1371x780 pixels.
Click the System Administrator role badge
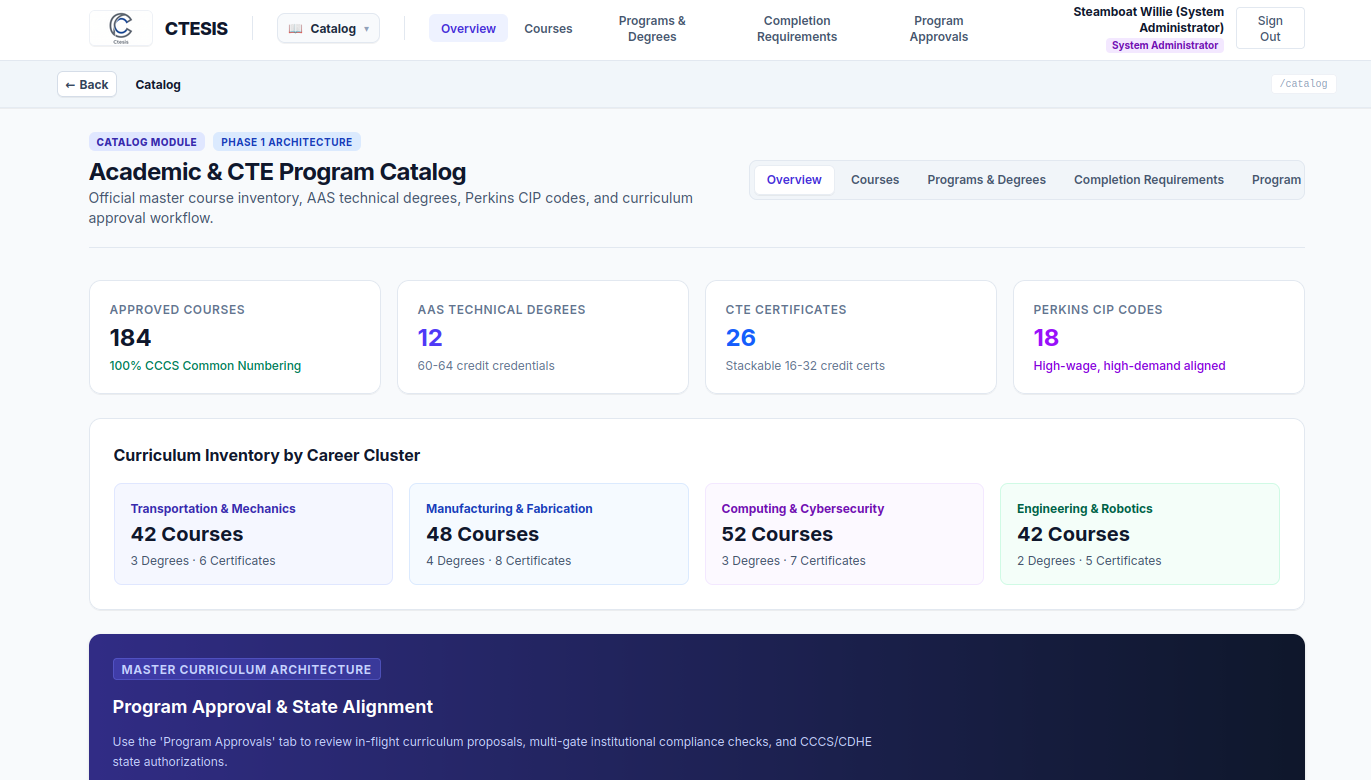coord(1165,45)
